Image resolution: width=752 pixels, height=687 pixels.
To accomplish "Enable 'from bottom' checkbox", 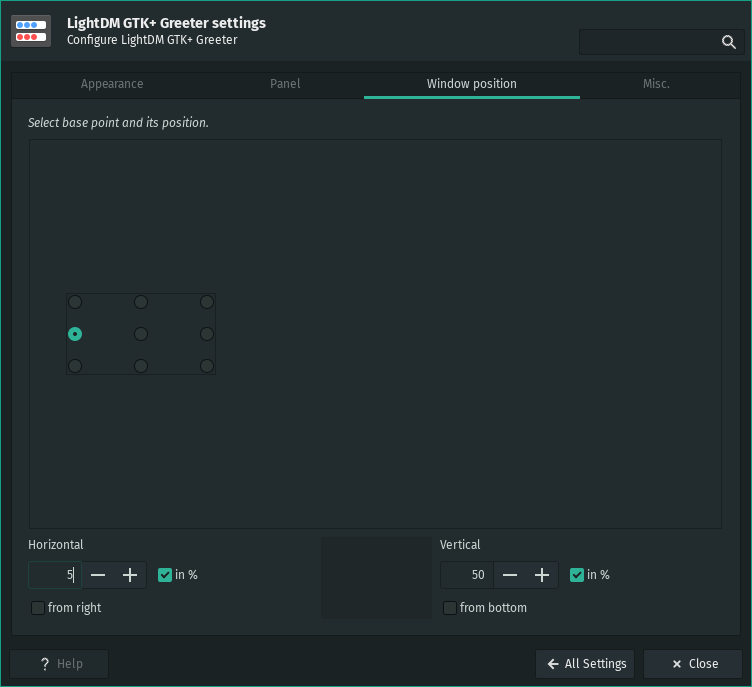I will (450, 608).
